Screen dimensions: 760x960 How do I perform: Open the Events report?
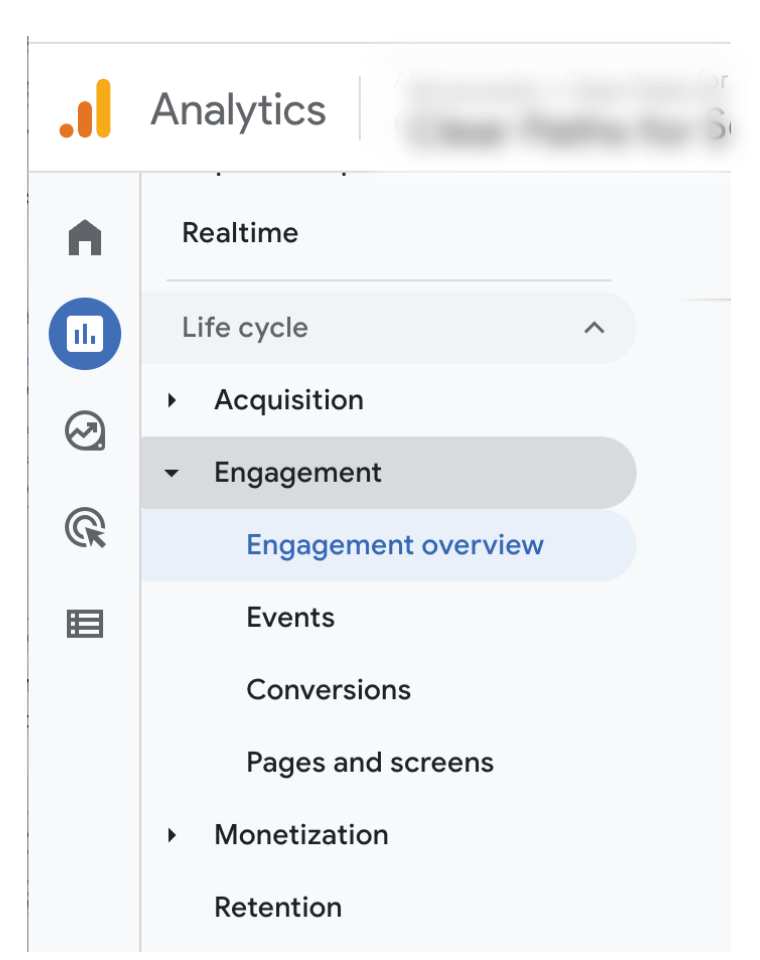[x=291, y=617]
